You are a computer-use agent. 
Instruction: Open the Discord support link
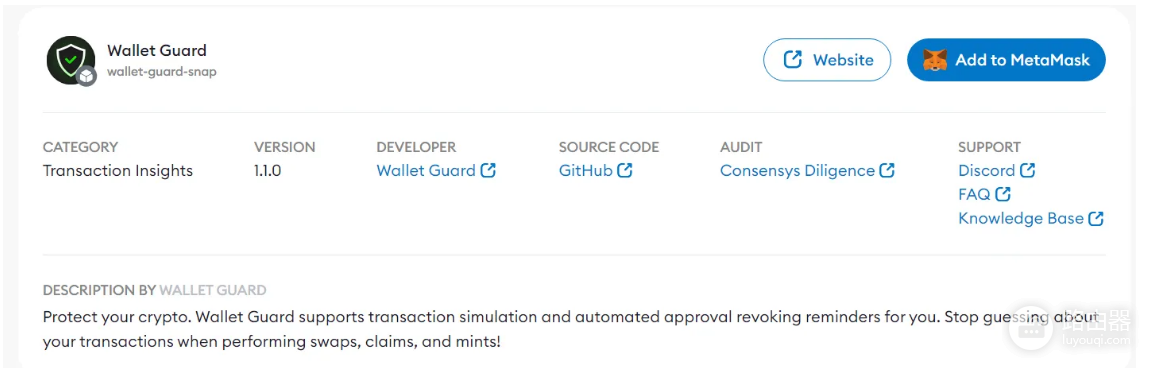pos(986,171)
